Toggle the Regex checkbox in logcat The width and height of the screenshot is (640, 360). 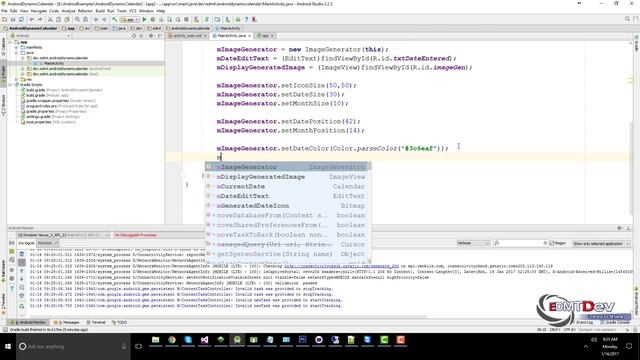pos(552,243)
